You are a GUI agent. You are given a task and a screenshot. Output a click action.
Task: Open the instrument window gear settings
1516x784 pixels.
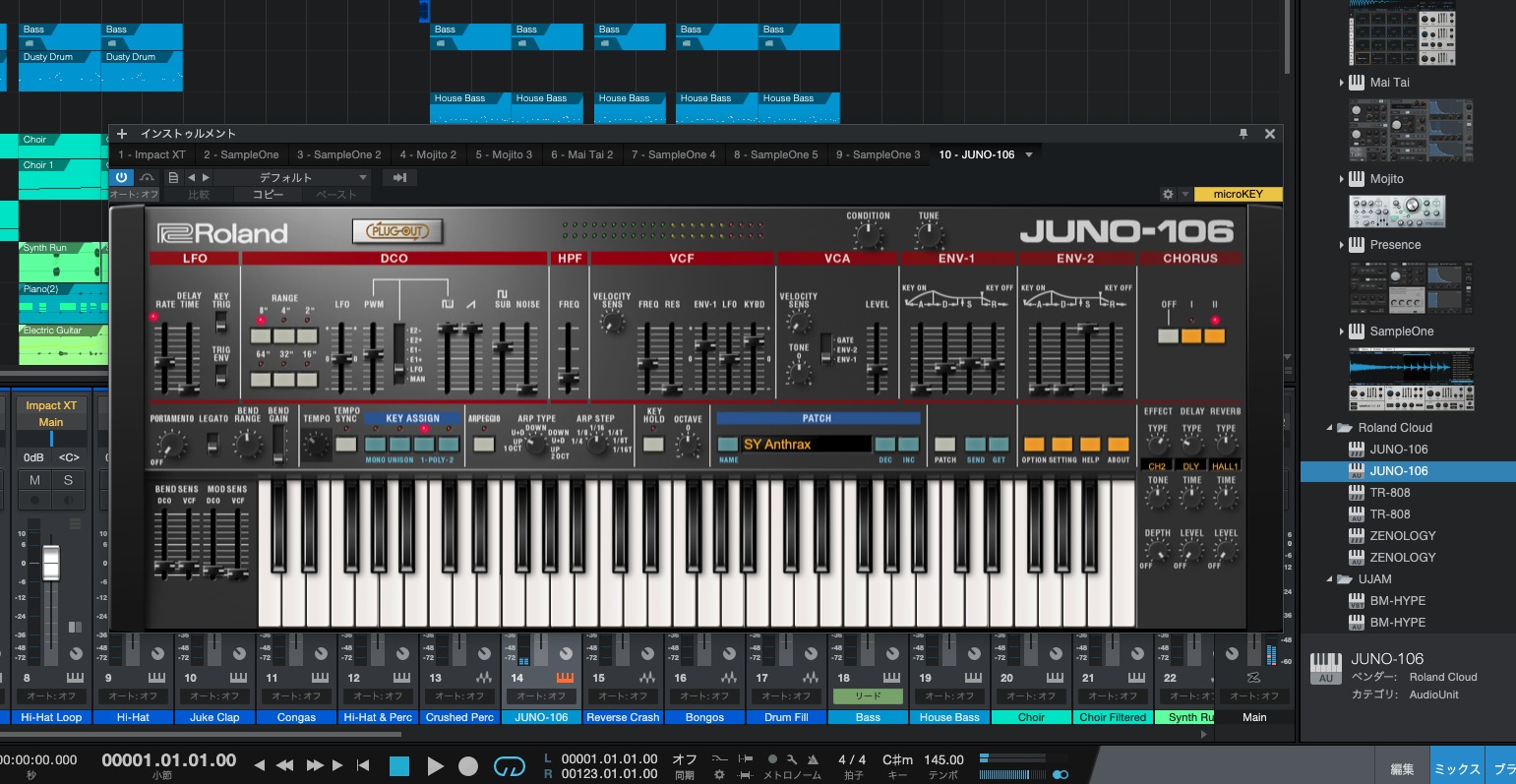click(x=1168, y=195)
